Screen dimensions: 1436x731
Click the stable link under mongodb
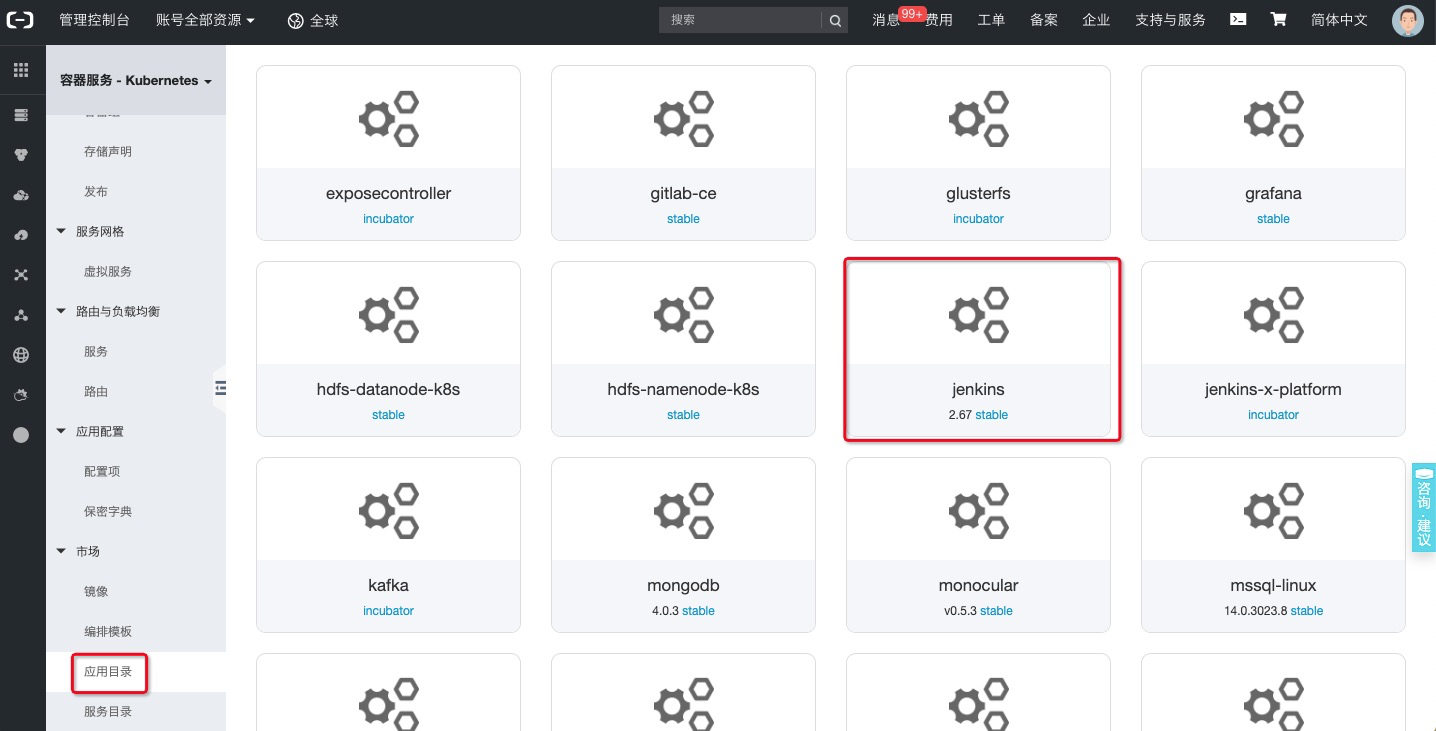pos(698,611)
